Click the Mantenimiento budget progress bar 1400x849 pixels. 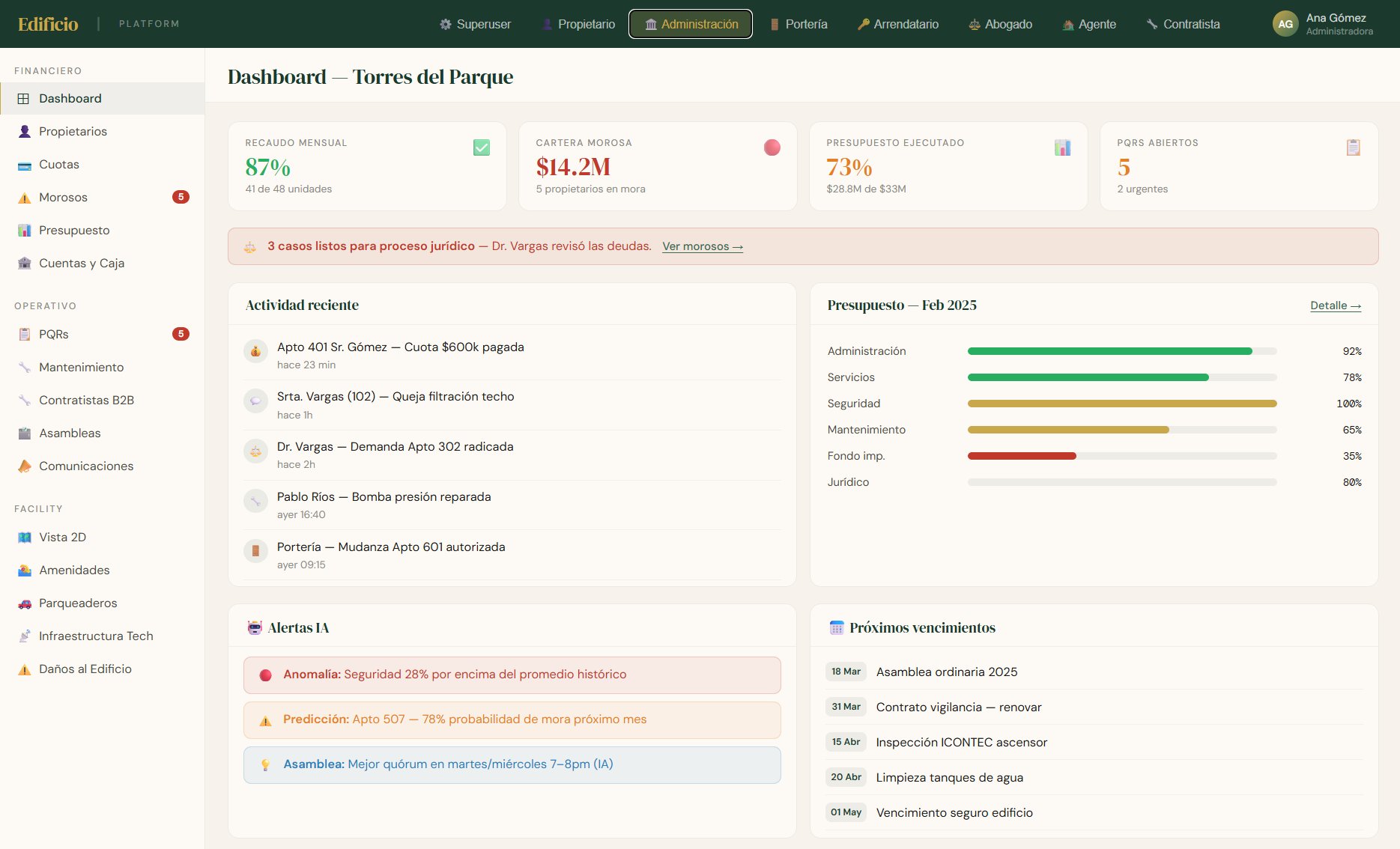1122,430
